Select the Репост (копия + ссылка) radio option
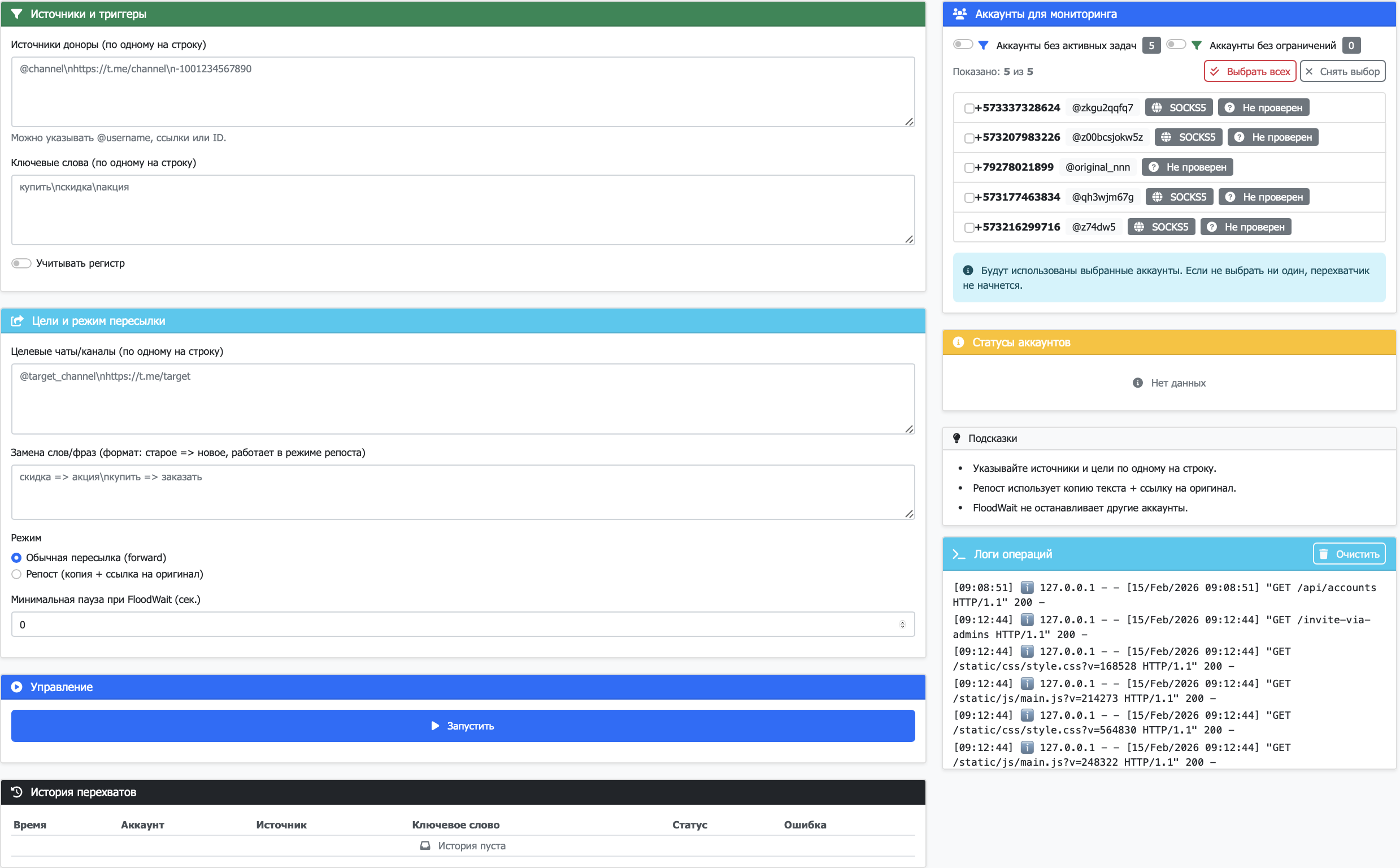Image resolution: width=1400 pixels, height=868 pixels. pyautogui.click(x=16, y=574)
